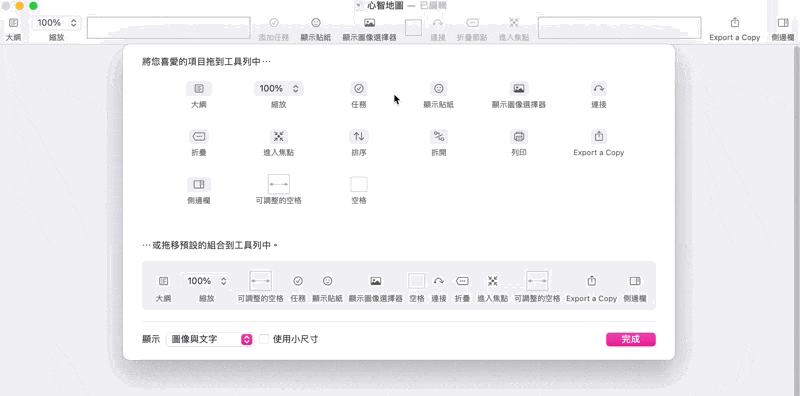The image size is (800, 396).
Task: Click the document title dropdown arrow beside 心智地圖
Action: (x=359, y=6)
